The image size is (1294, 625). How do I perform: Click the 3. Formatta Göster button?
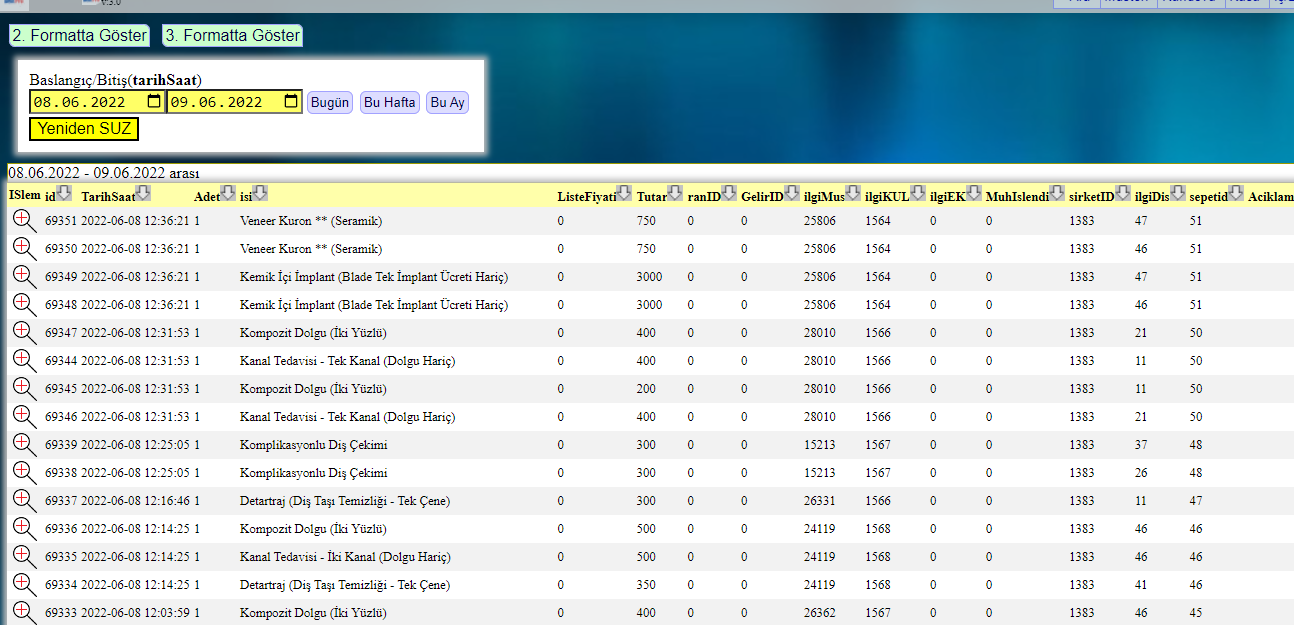tap(232, 36)
